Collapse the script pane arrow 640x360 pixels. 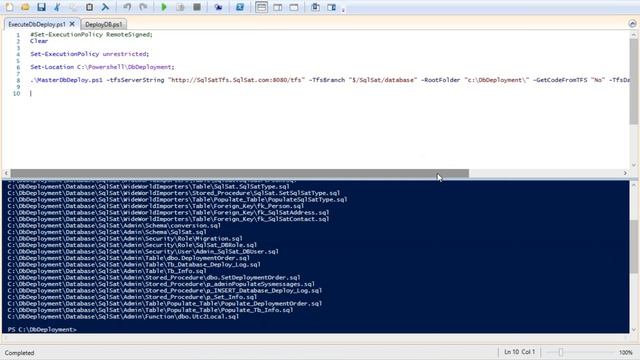[x=632, y=24]
